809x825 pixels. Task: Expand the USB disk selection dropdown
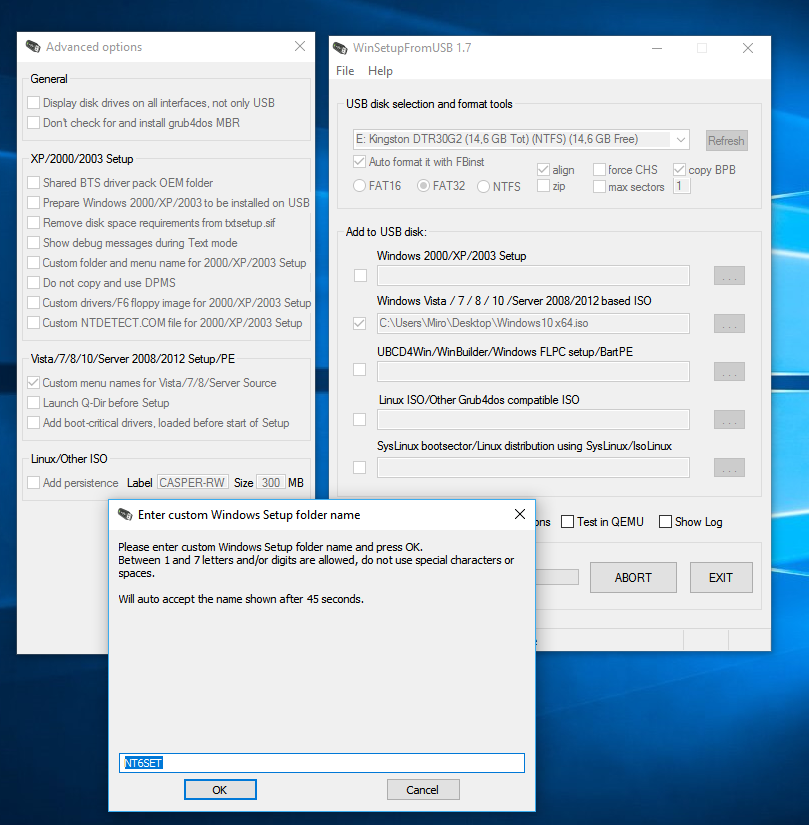click(x=680, y=139)
